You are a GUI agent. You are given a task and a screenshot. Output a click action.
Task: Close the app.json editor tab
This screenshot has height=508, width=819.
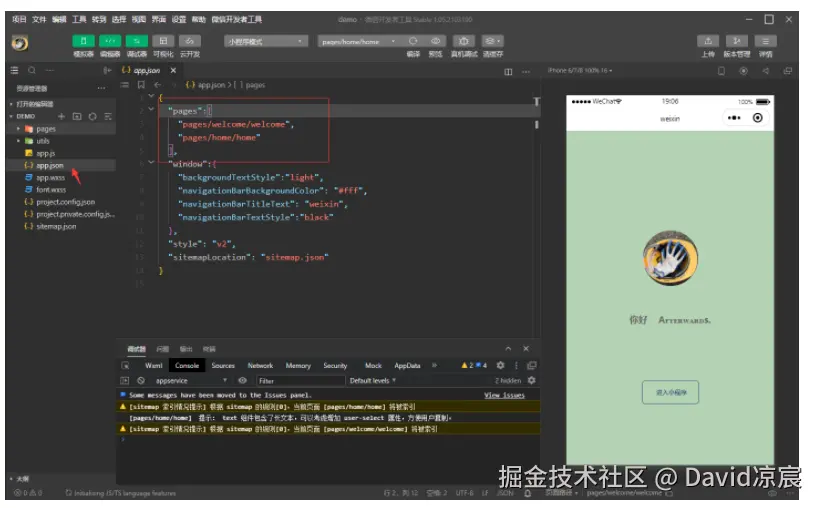[x=173, y=70]
